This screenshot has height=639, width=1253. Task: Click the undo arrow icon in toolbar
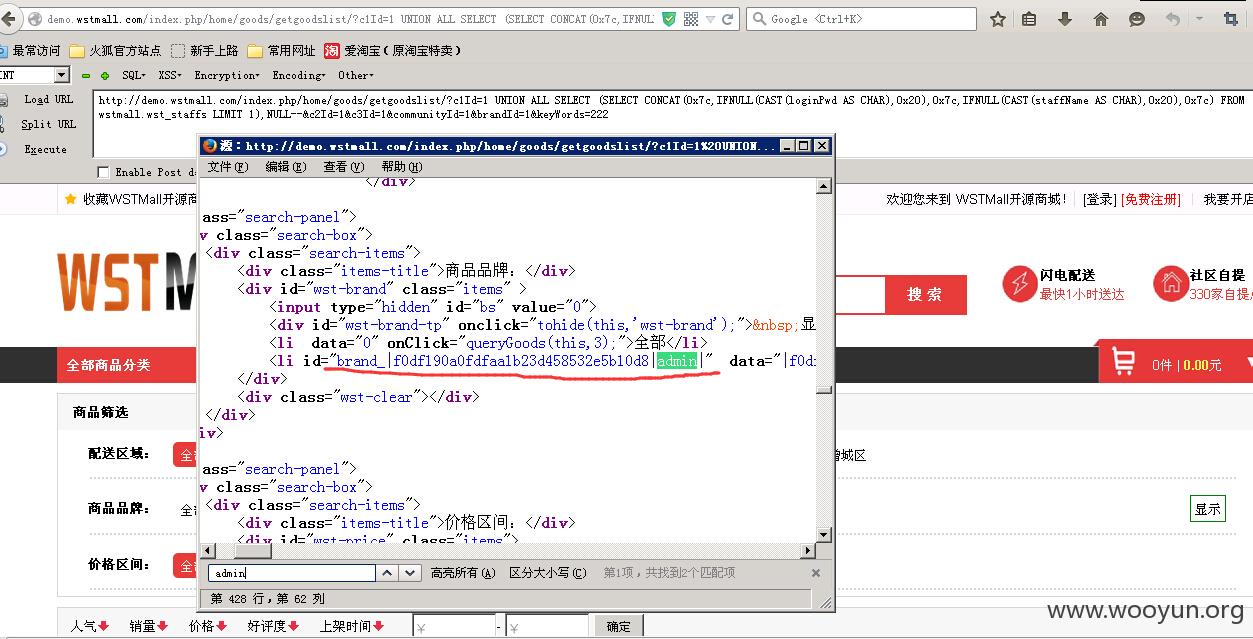1173,19
